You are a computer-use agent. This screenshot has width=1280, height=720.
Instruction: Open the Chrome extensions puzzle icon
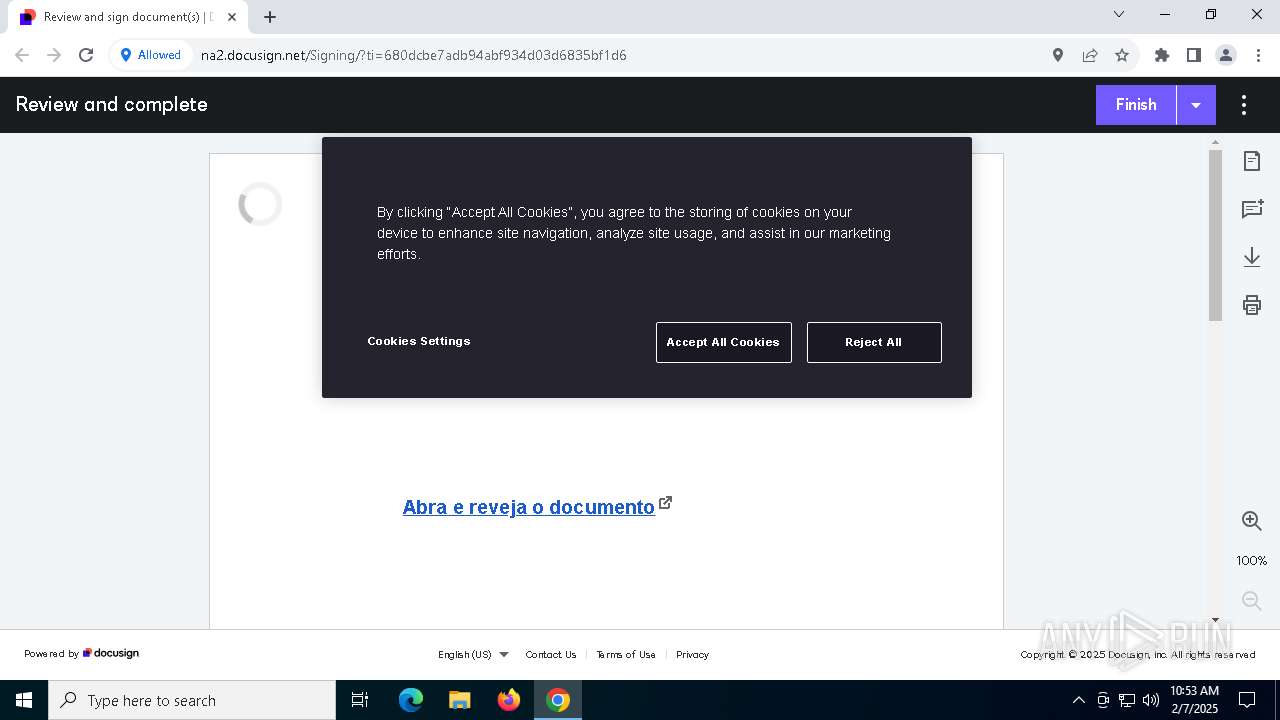pyautogui.click(x=1162, y=55)
